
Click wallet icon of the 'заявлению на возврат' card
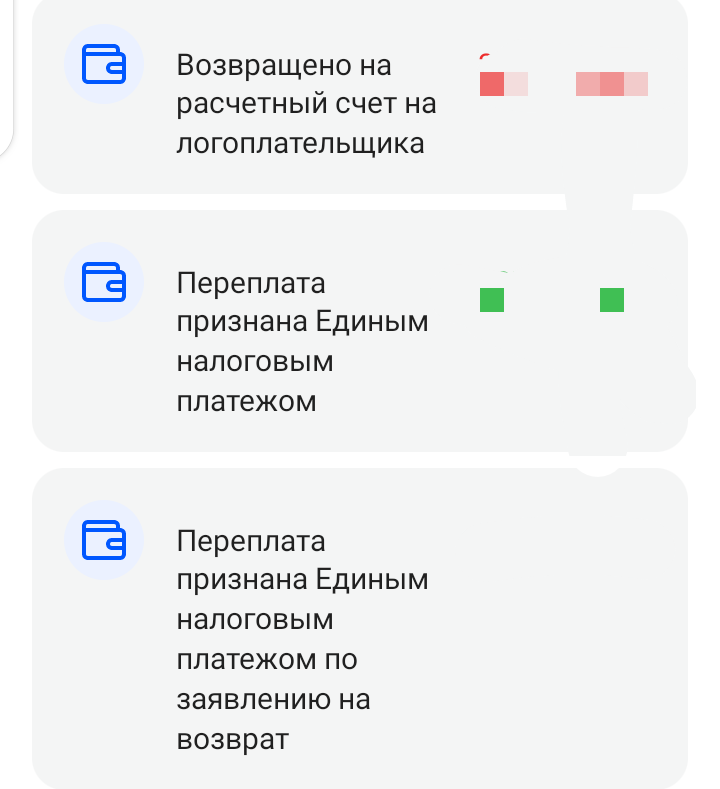pos(104,540)
